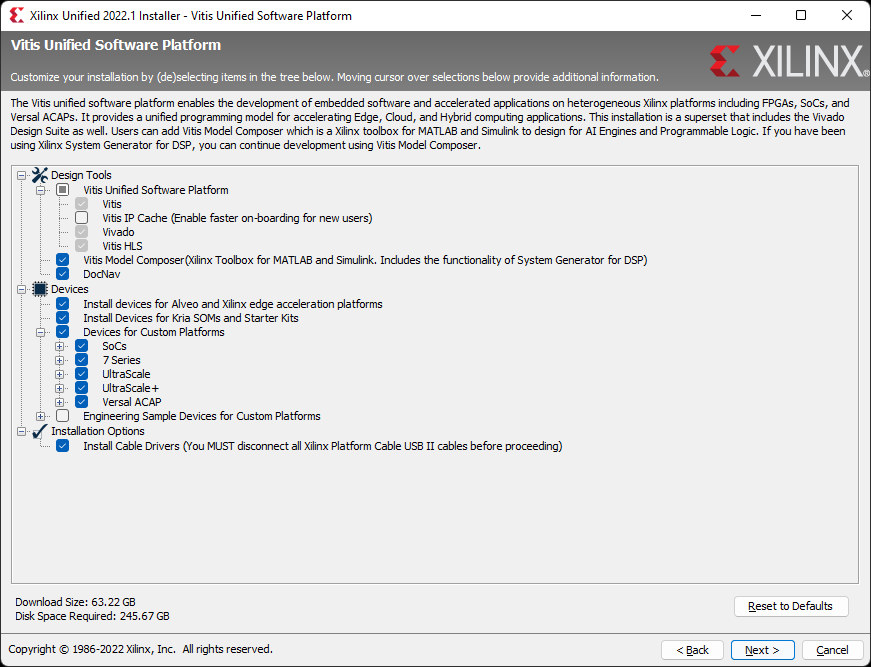Click the Next button
Screen dimensions: 871x667
tap(762, 650)
